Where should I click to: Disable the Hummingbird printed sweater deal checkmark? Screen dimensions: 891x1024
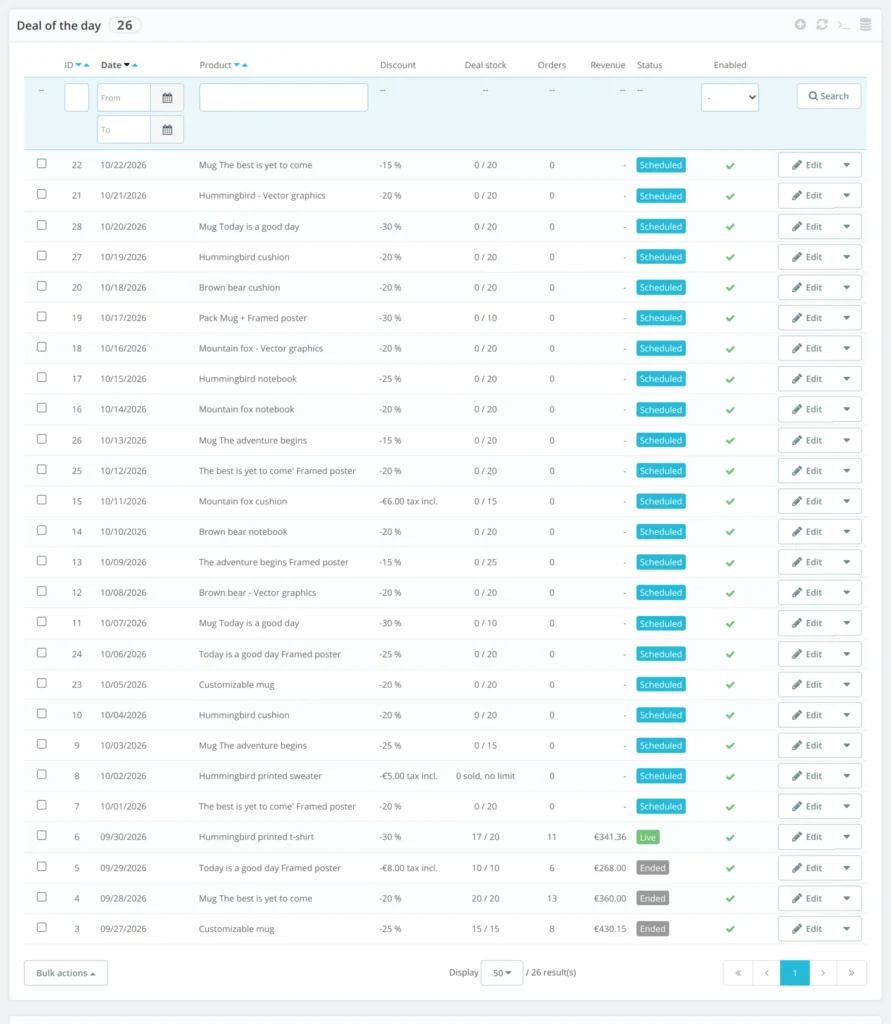[730, 776]
